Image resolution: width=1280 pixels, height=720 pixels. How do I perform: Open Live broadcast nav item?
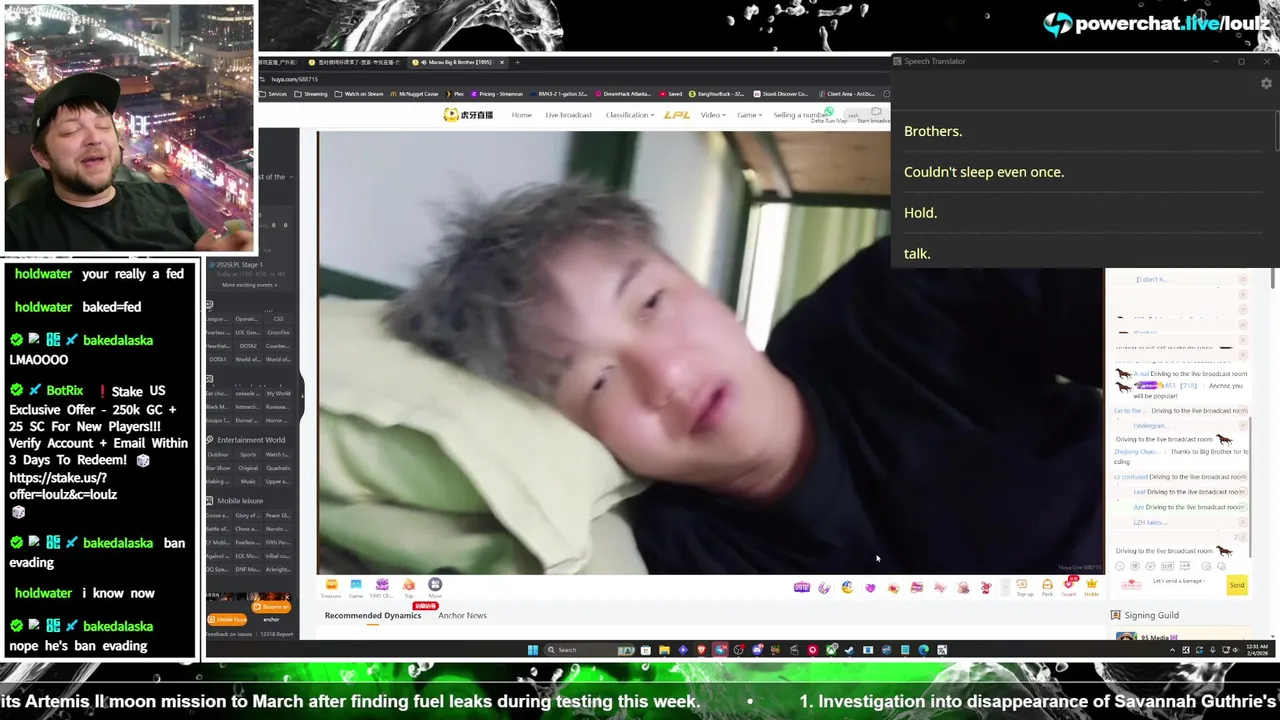[x=569, y=115]
